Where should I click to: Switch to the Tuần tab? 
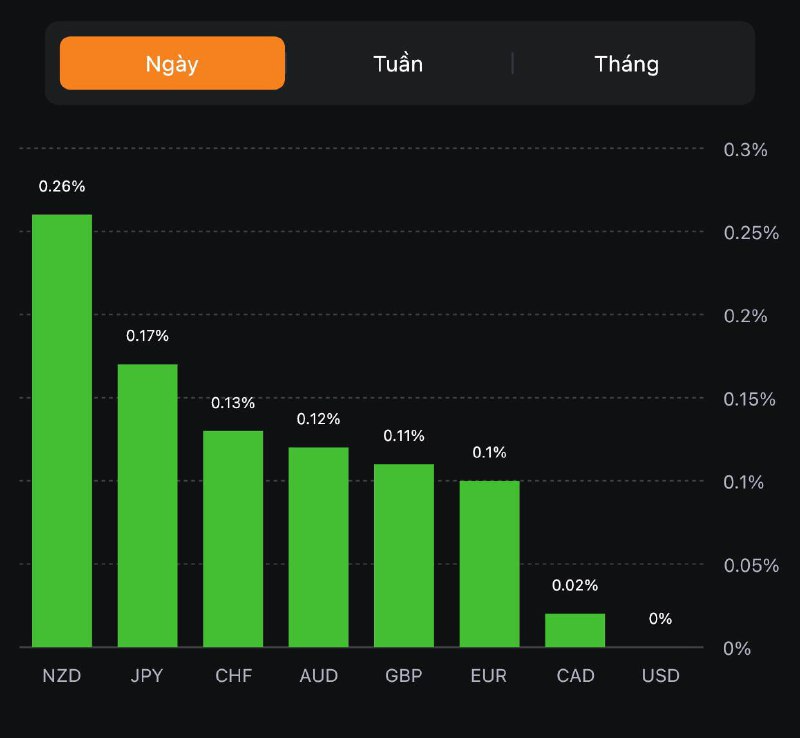click(398, 64)
